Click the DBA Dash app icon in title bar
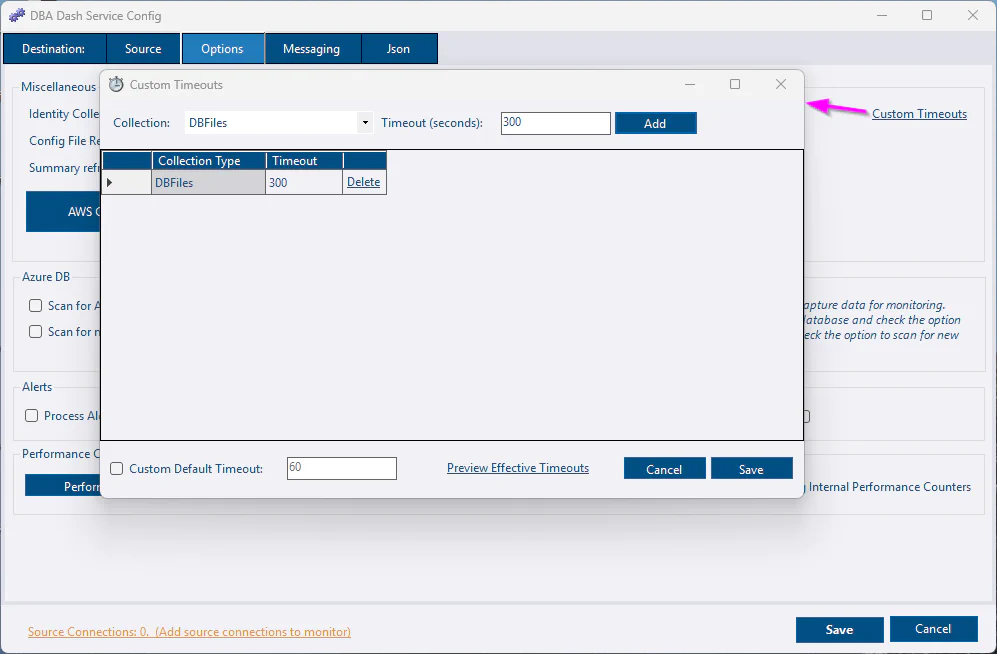The height and width of the screenshot is (654, 997). click(x=17, y=16)
